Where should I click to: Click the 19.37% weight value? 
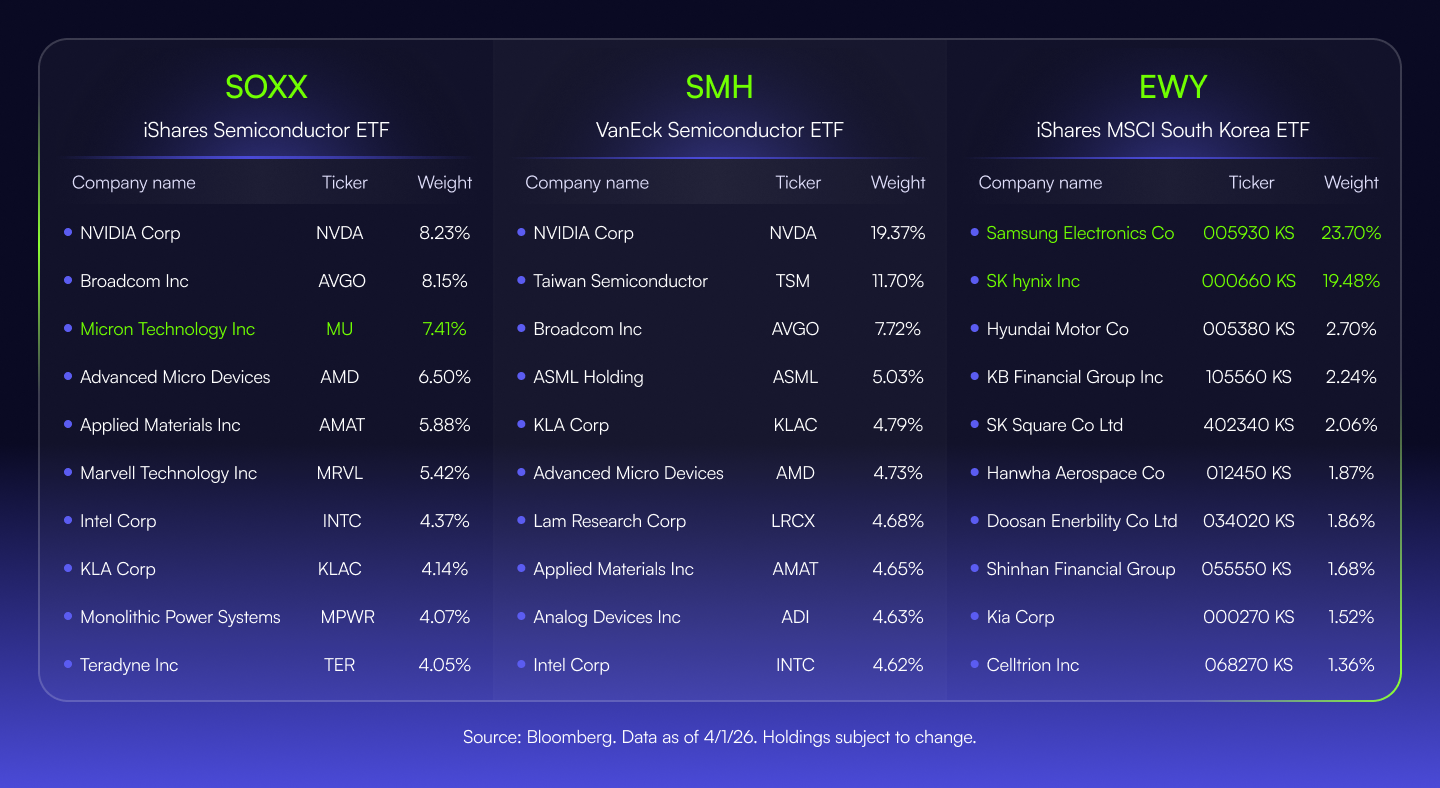tap(897, 233)
